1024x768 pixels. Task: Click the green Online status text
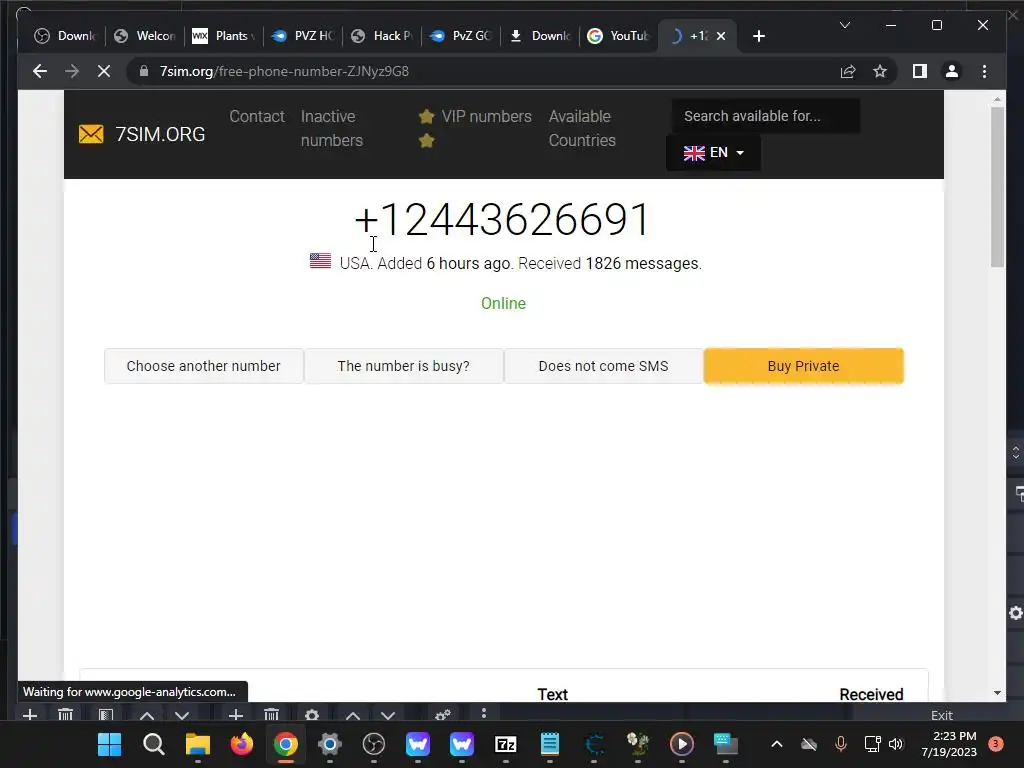click(x=504, y=304)
